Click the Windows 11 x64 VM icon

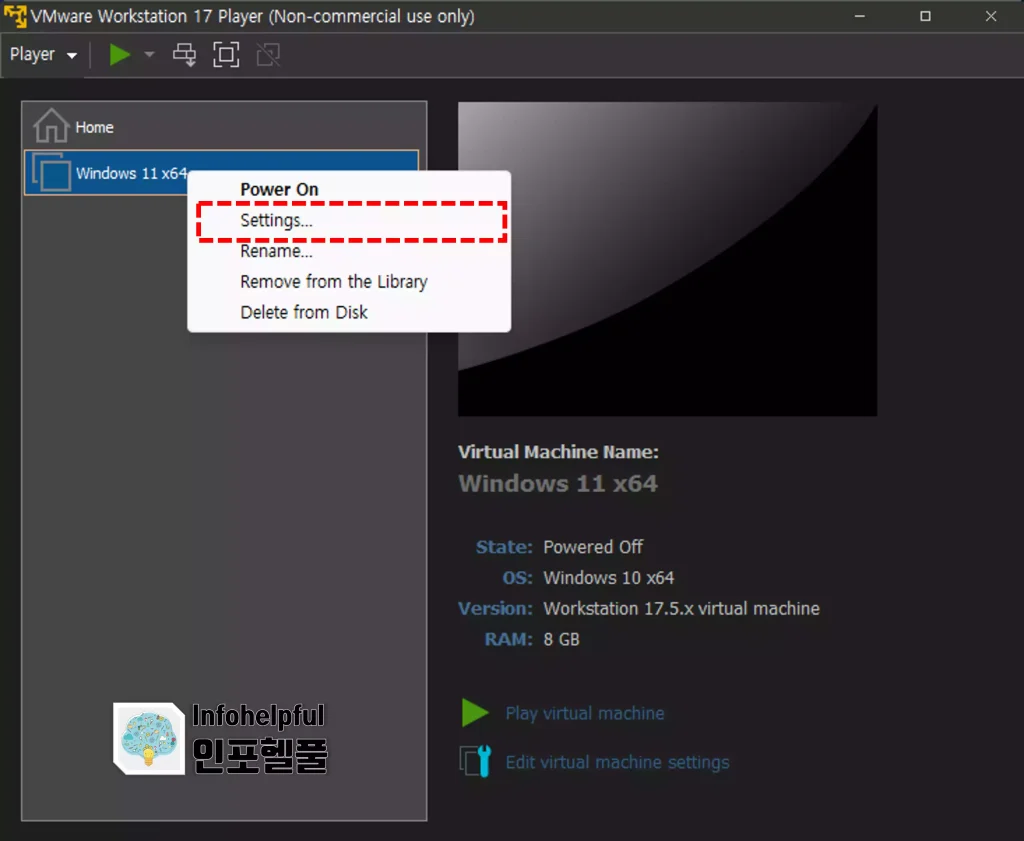pos(52,173)
